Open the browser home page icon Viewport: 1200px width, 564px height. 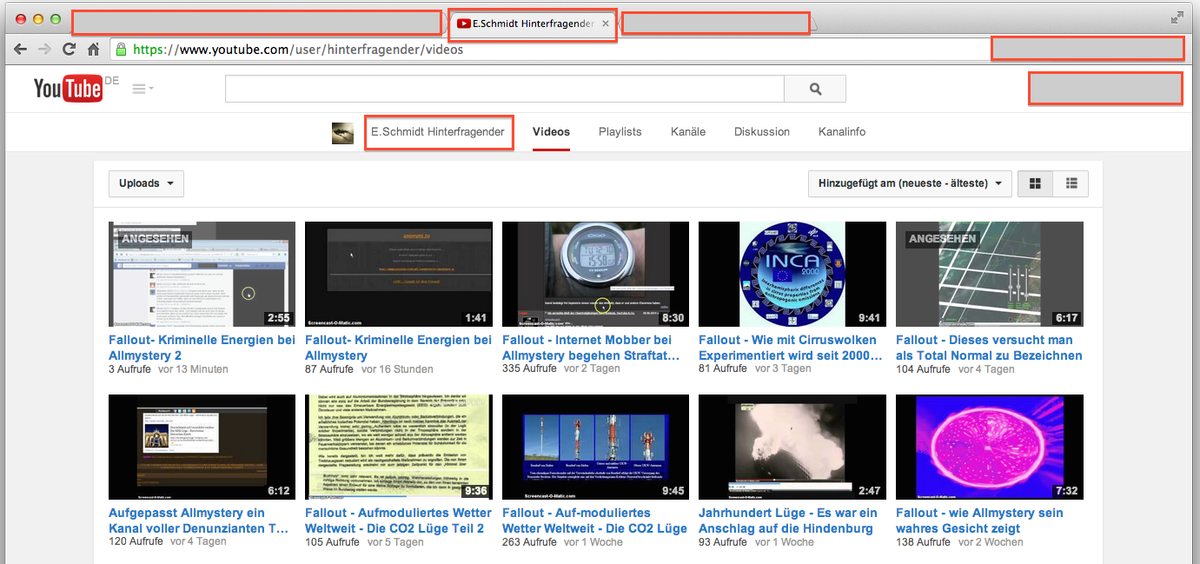coord(93,49)
